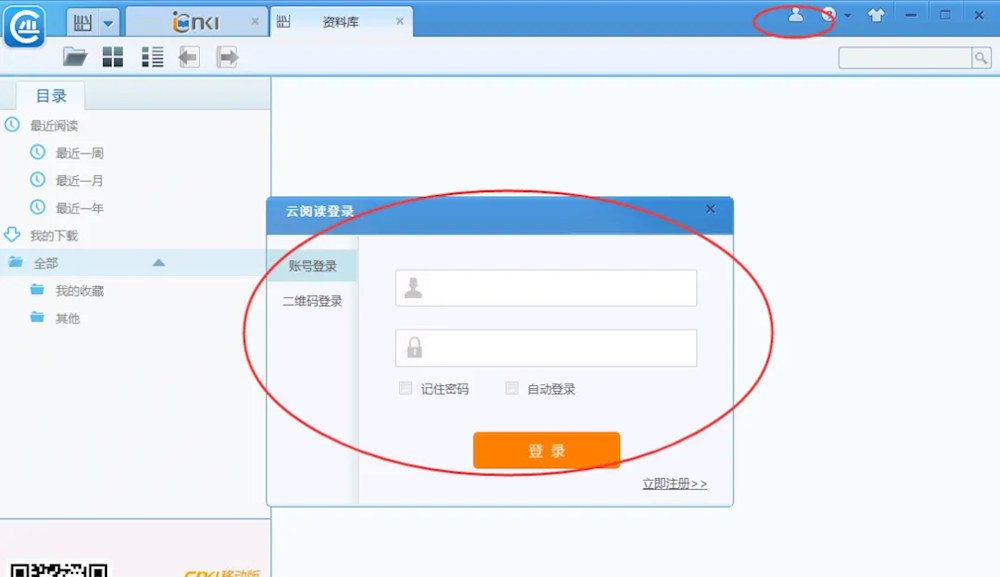The image size is (1000, 577).
Task: Switch to the CNKI tab
Action: pyautogui.click(x=196, y=22)
